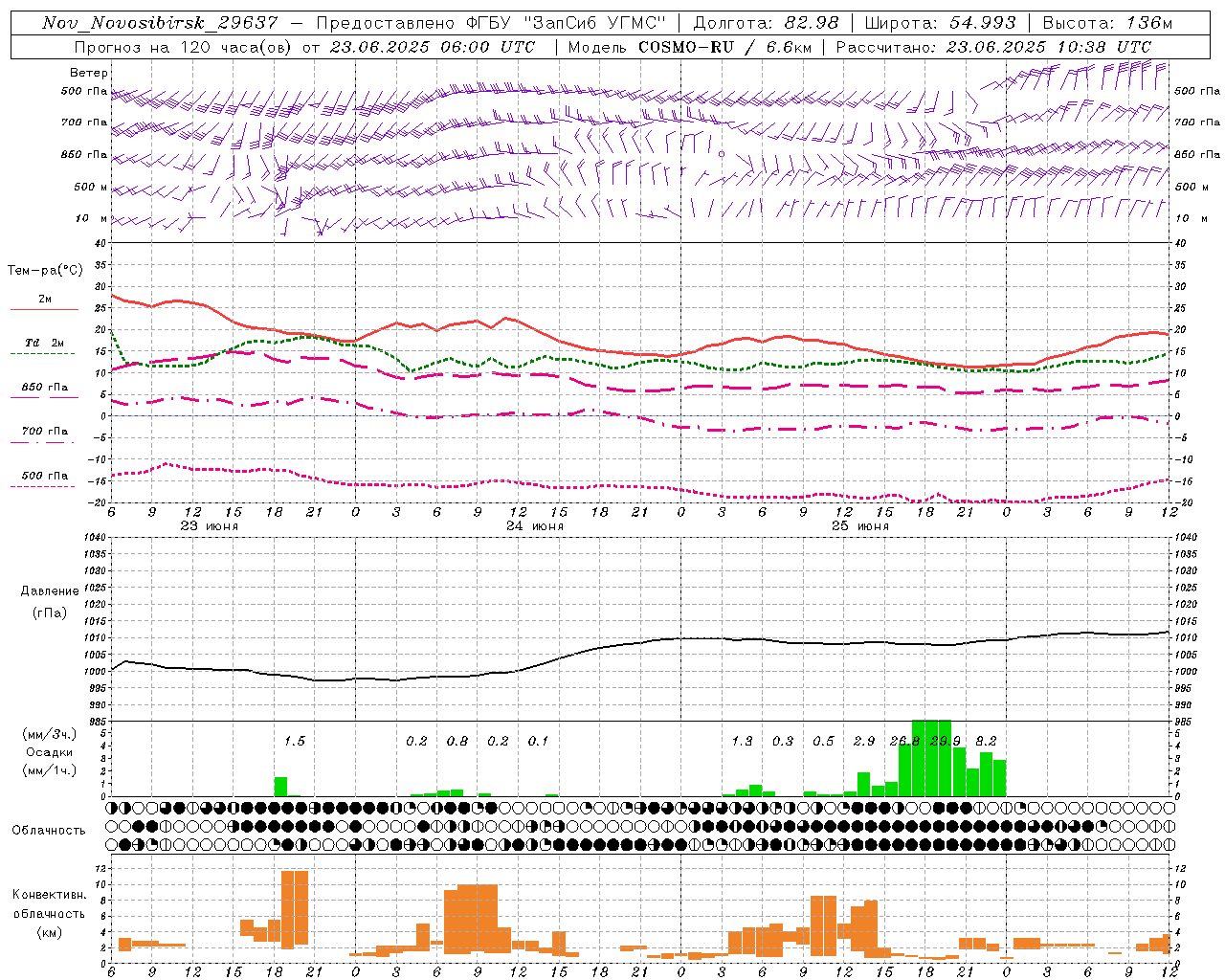Click "Прогноз на 120 часа(ов)" forecast text

[x=185, y=47]
